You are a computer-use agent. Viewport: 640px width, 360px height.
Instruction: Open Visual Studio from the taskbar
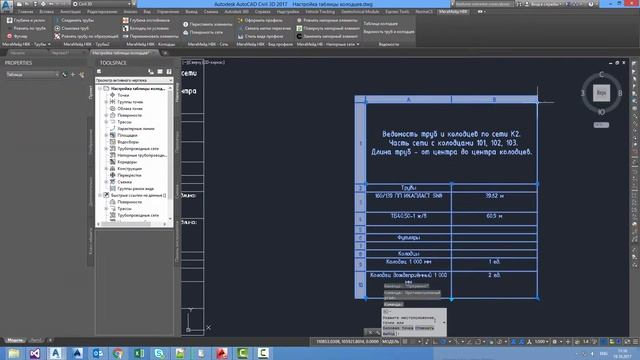click(x=35, y=353)
